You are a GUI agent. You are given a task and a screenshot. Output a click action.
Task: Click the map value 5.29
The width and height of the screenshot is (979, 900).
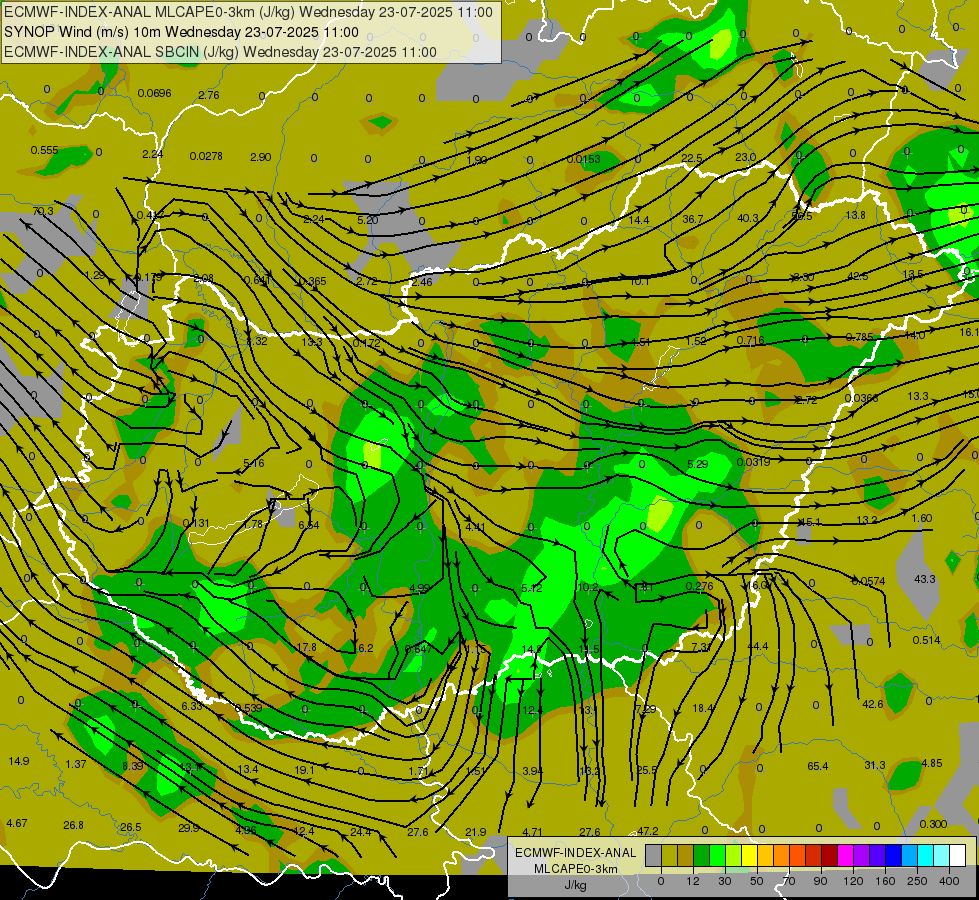pos(697,464)
